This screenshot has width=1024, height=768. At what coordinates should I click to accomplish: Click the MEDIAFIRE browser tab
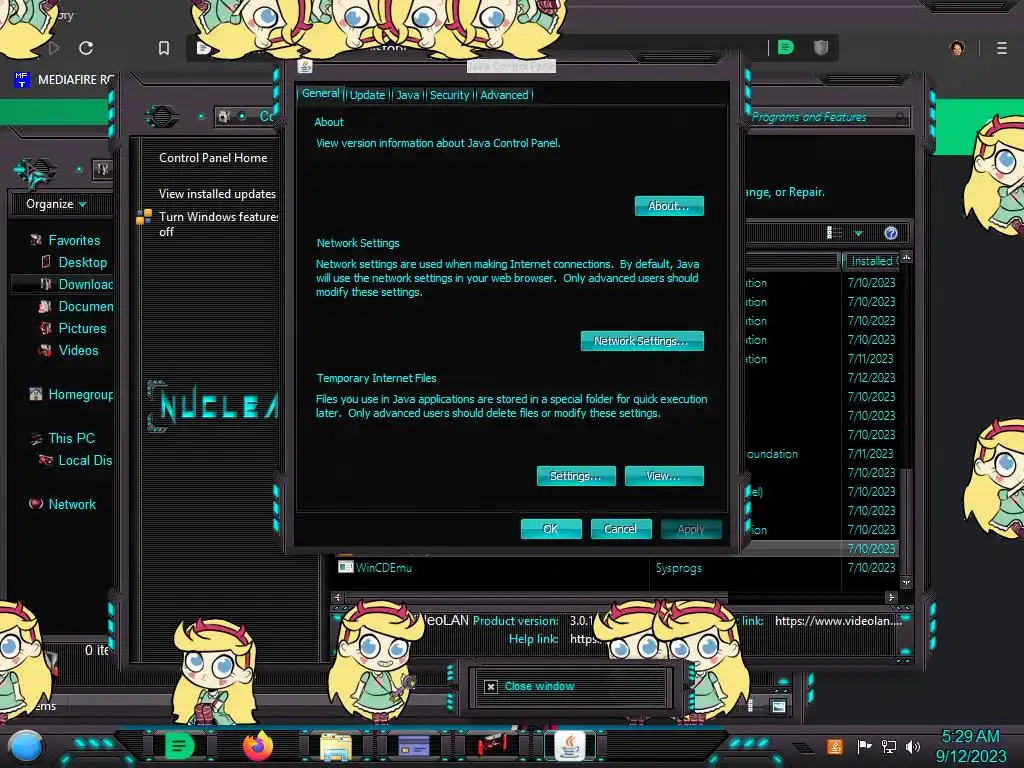[63, 80]
